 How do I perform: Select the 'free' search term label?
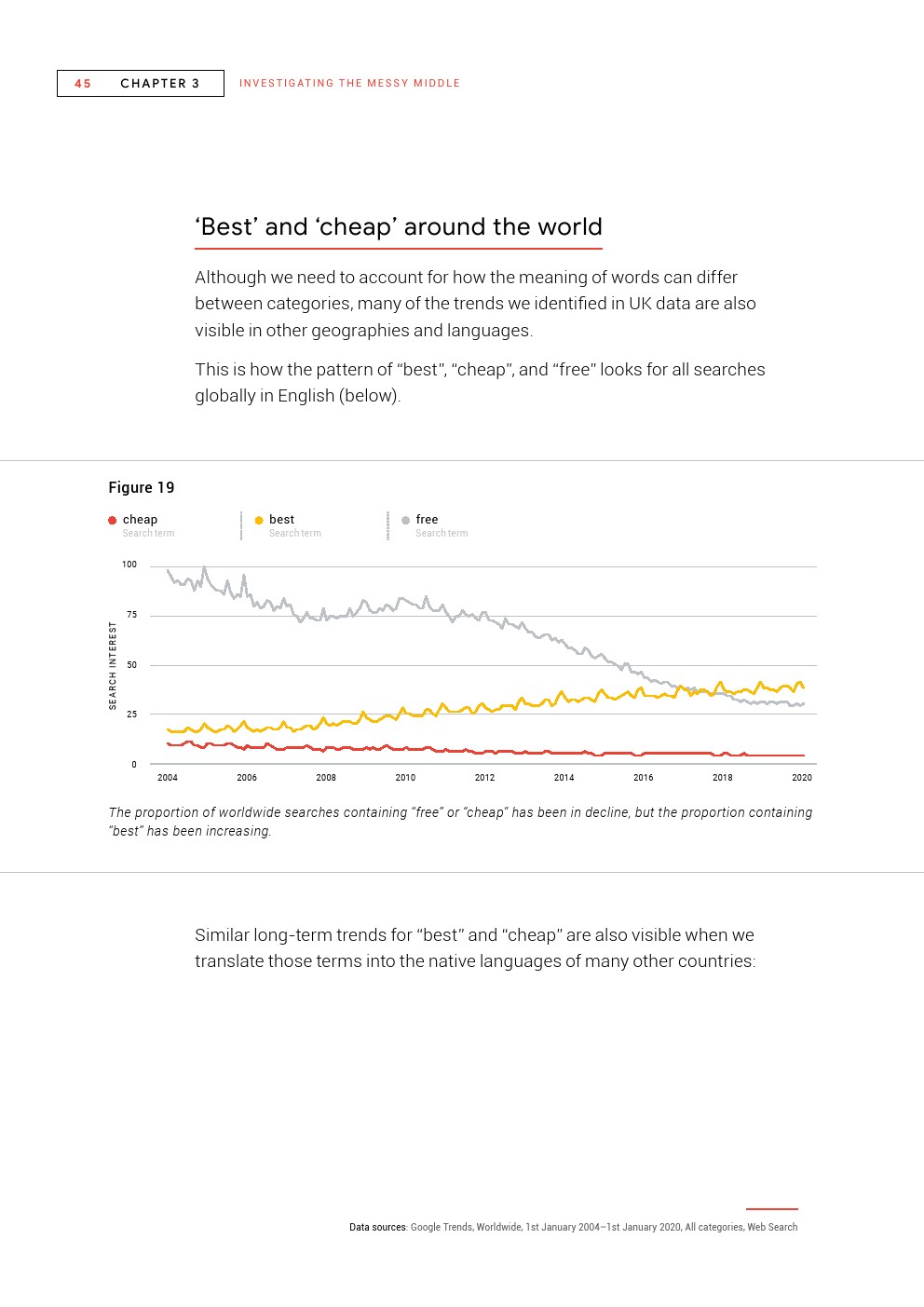[x=427, y=520]
